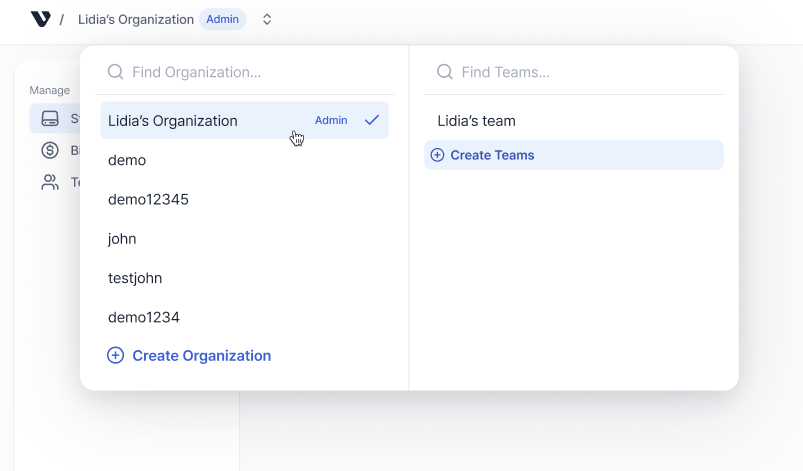The image size is (803, 471).
Task: Click the plus icon beside Create Organization
Action: pyautogui.click(x=115, y=355)
